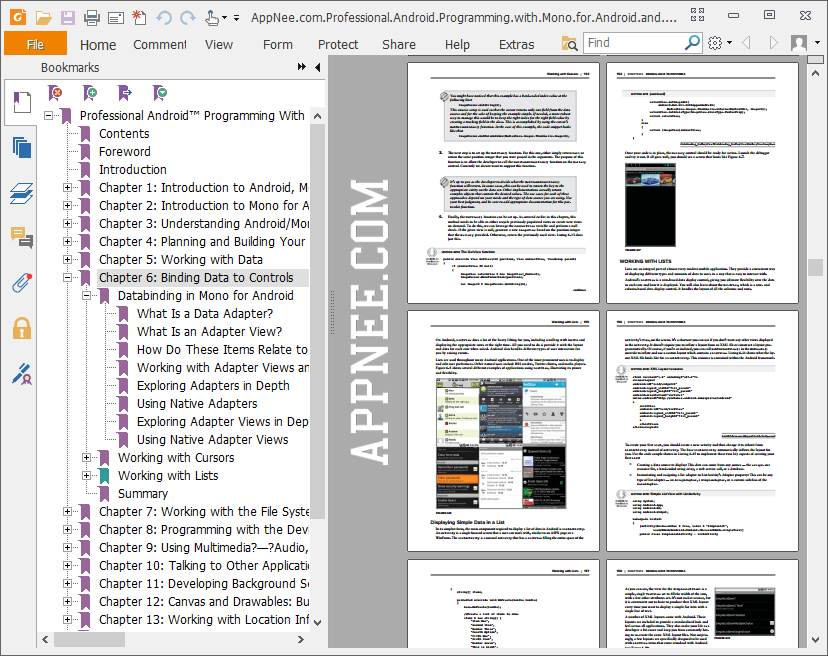Expand the Chapter 7 bookmark node

[x=68, y=511]
